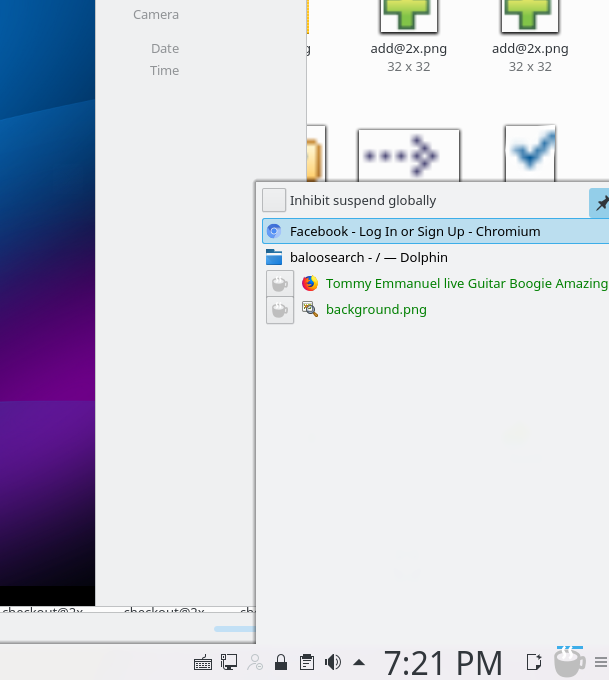Open the clipboard tray icon
Screen dimensions: 609x680
coord(307,663)
